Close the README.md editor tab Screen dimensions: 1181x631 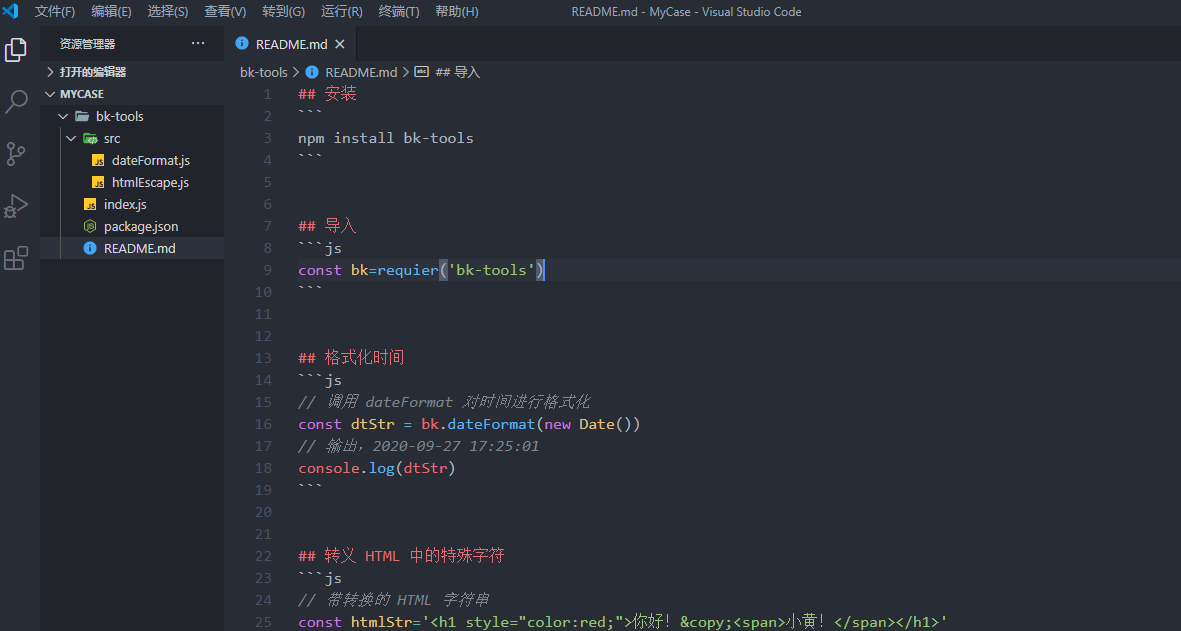tap(340, 44)
